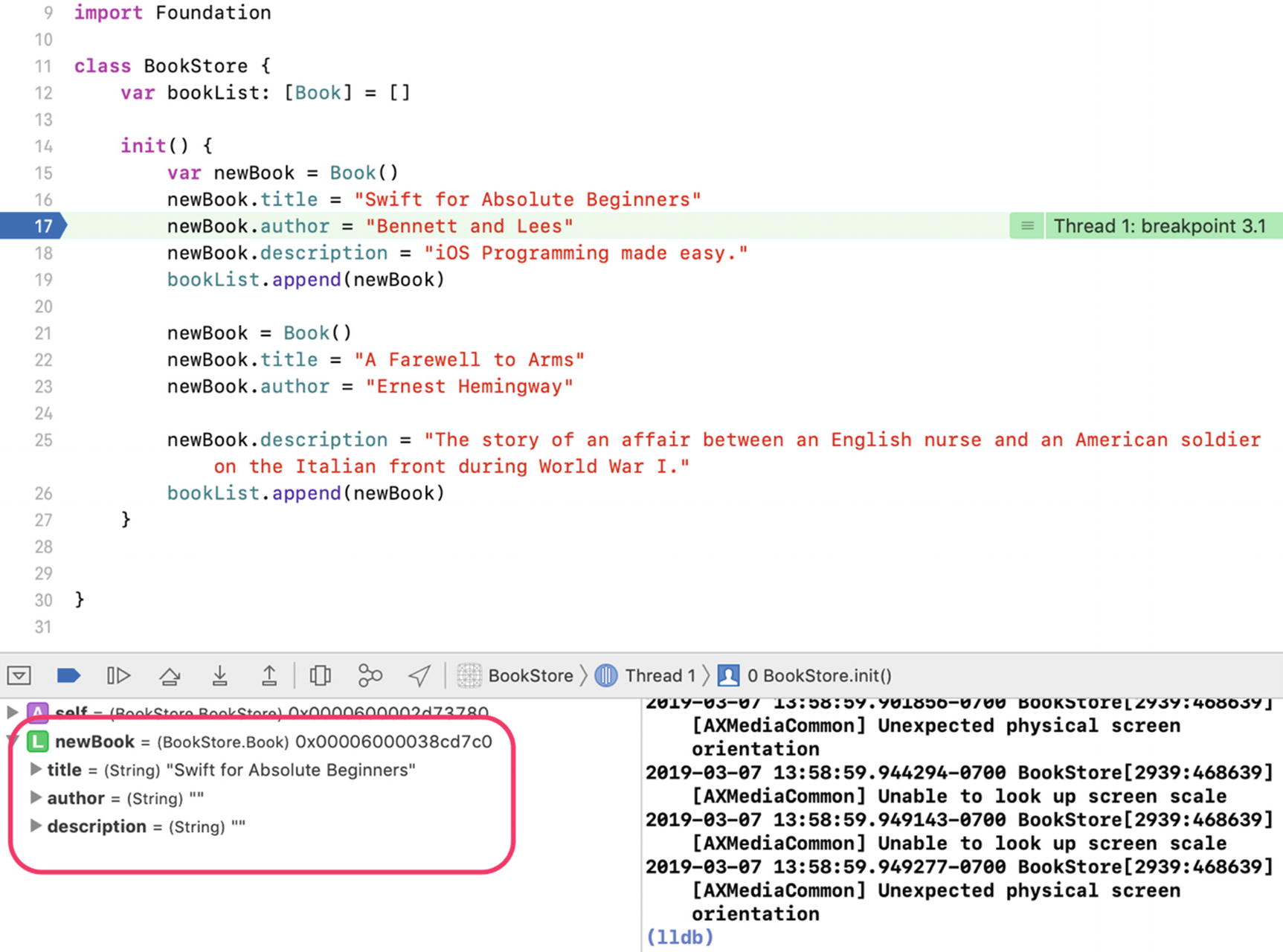Continue program execution button

pos(119,675)
